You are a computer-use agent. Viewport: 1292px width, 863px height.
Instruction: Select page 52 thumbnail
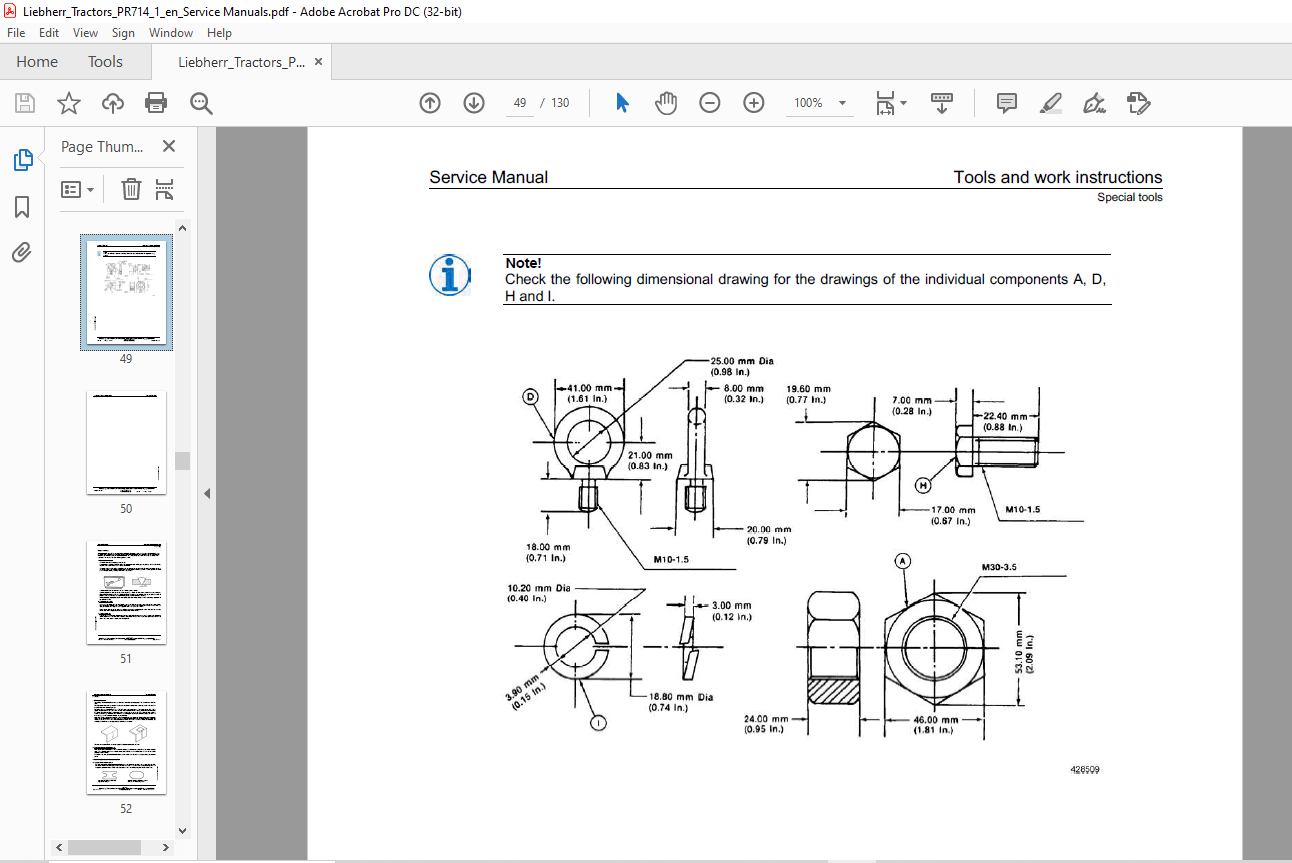[126, 742]
